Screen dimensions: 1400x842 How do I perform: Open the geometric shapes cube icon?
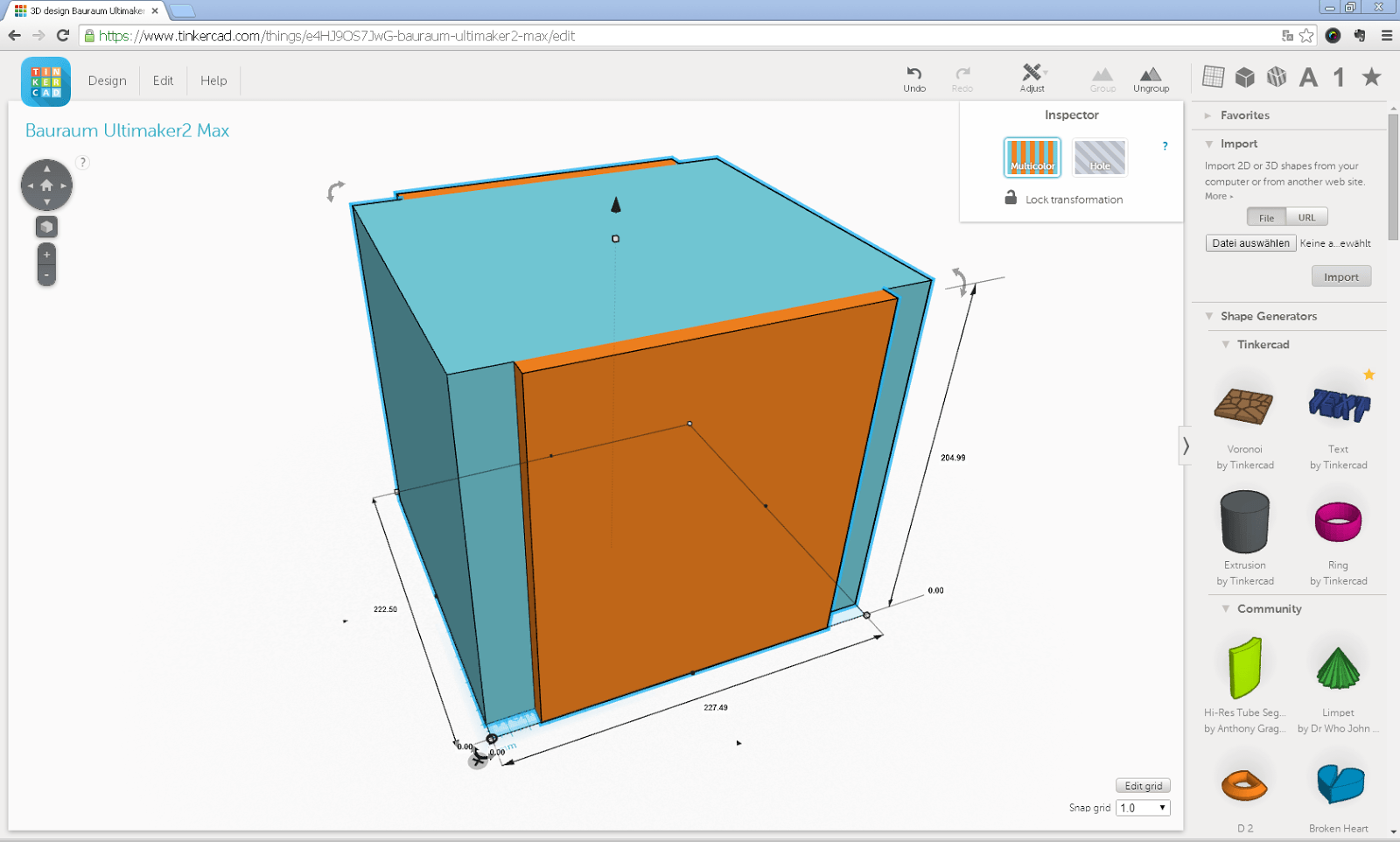point(1244,77)
